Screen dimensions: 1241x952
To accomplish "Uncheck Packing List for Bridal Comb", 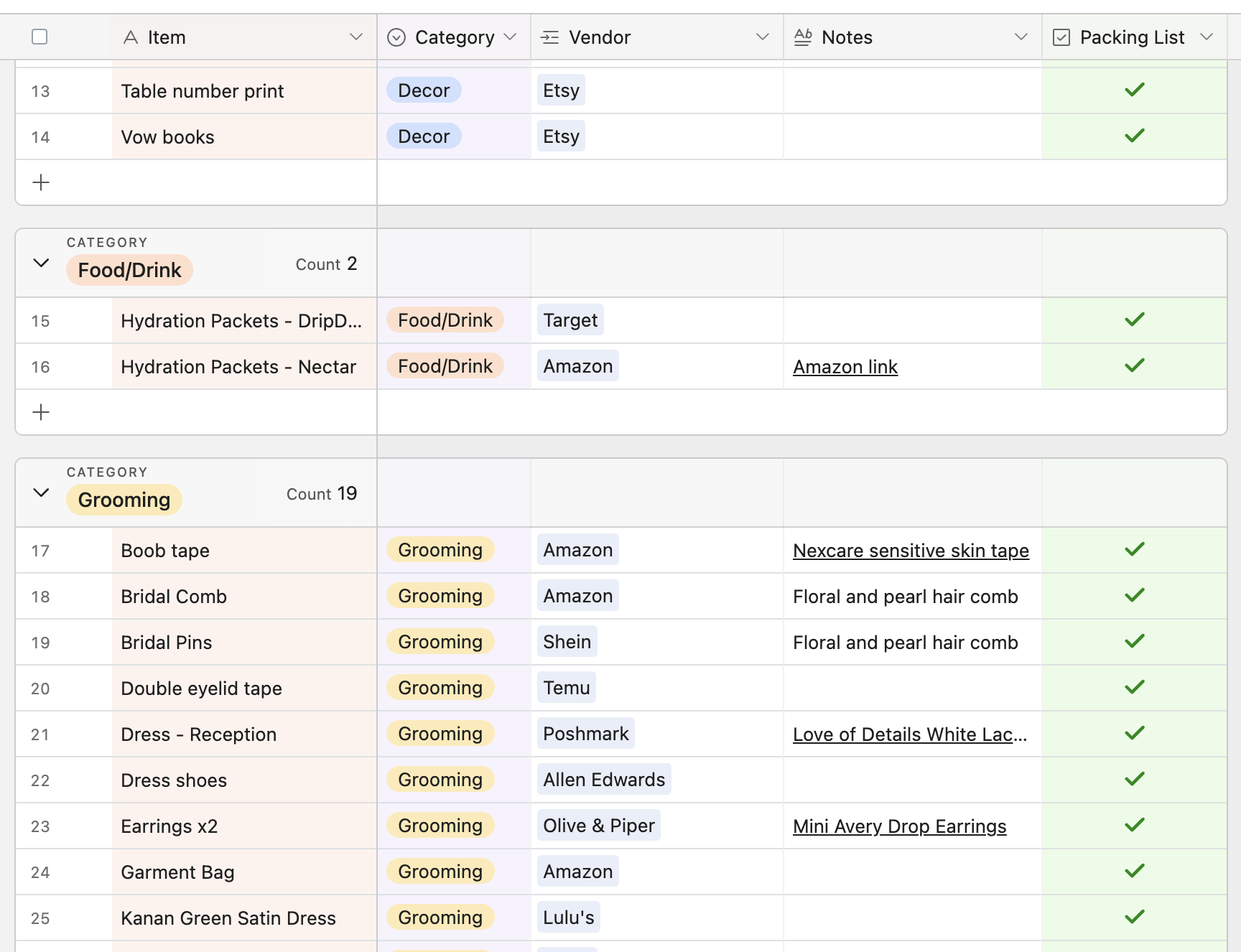I will 1134,596.
